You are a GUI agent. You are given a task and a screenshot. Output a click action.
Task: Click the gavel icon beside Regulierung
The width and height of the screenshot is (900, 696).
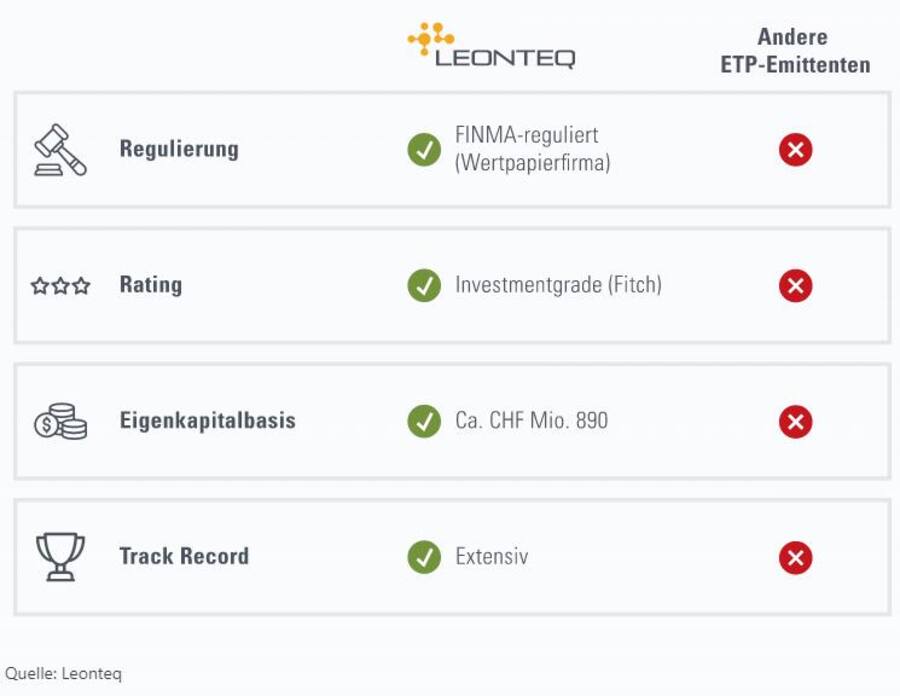tap(60, 150)
